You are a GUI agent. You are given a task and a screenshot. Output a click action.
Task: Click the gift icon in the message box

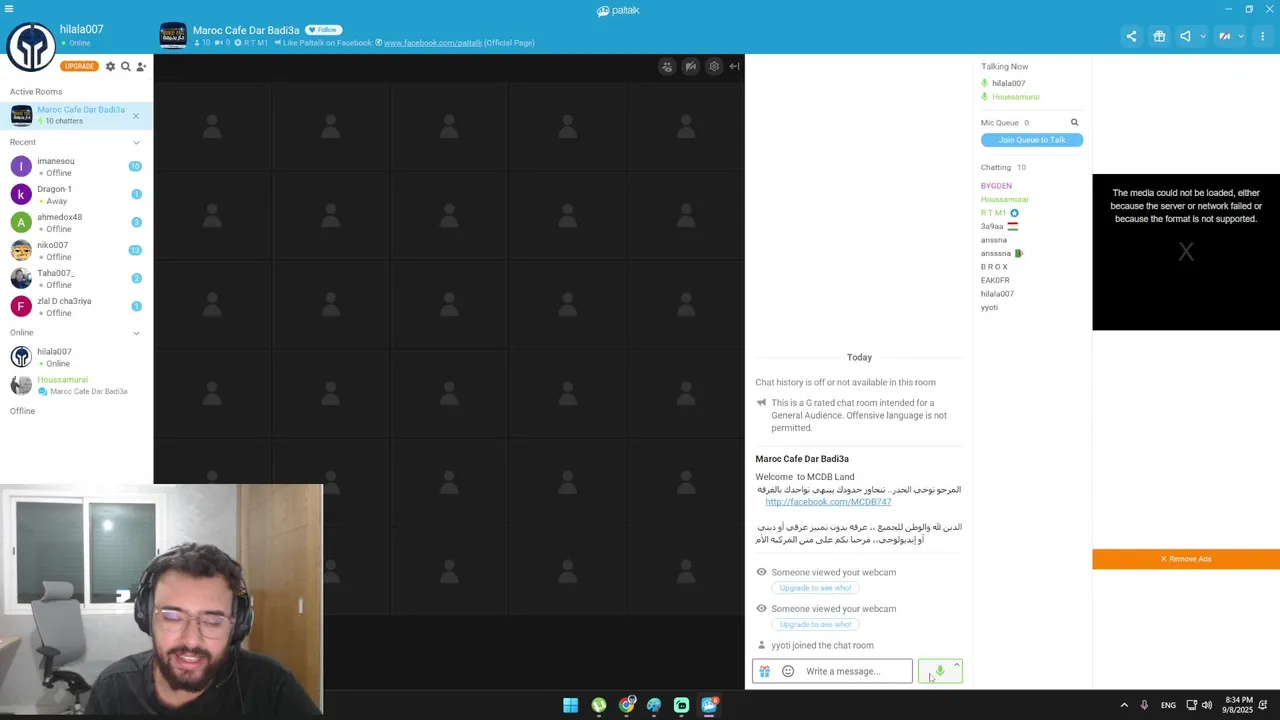click(764, 671)
